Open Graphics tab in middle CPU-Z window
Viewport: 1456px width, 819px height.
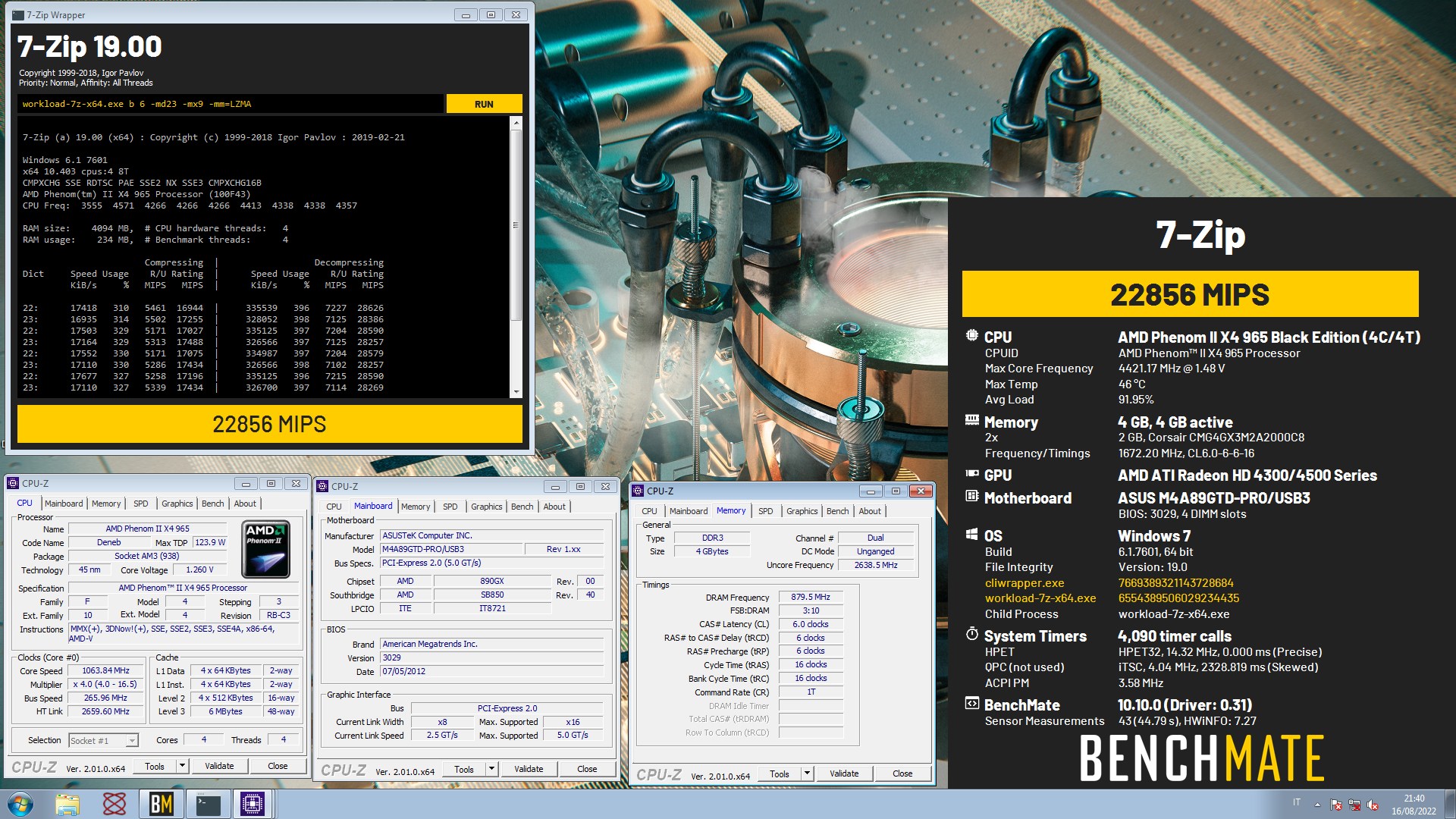click(x=486, y=507)
